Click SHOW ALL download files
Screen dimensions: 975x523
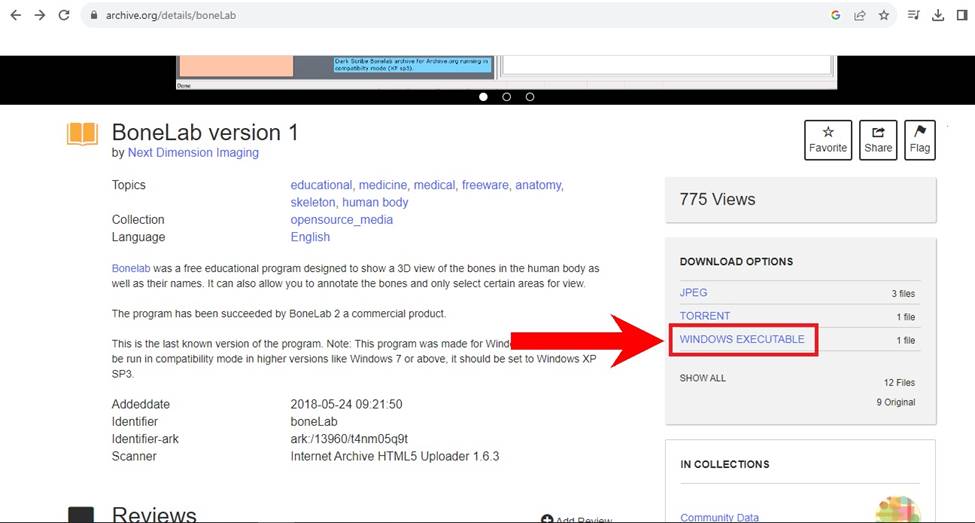click(703, 377)
